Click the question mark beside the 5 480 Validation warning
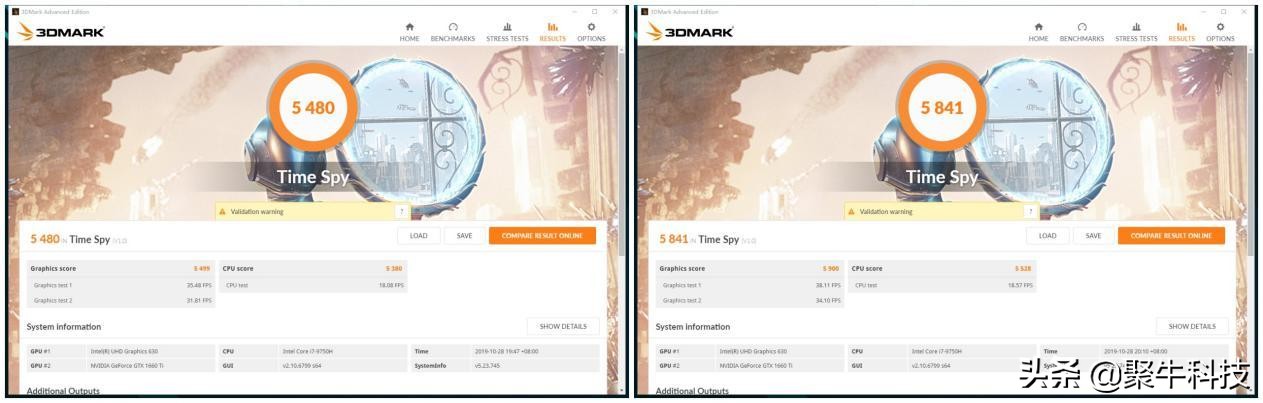Image resolution: width=1263 pixels, height=403 pixels. click(x=402, y=211)
